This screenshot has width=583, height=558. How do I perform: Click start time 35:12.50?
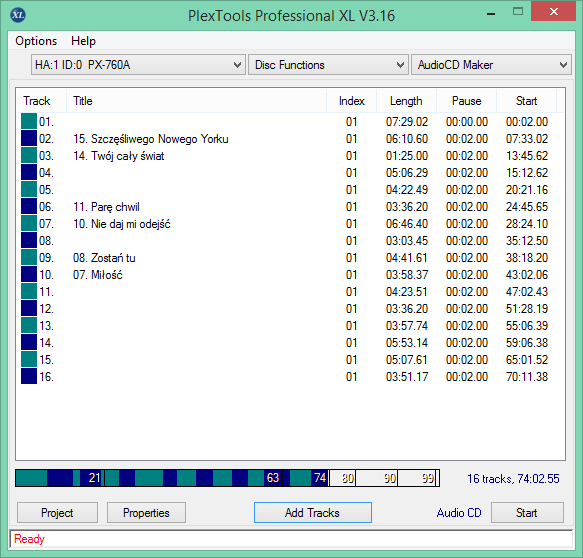[x=527, y=241]
